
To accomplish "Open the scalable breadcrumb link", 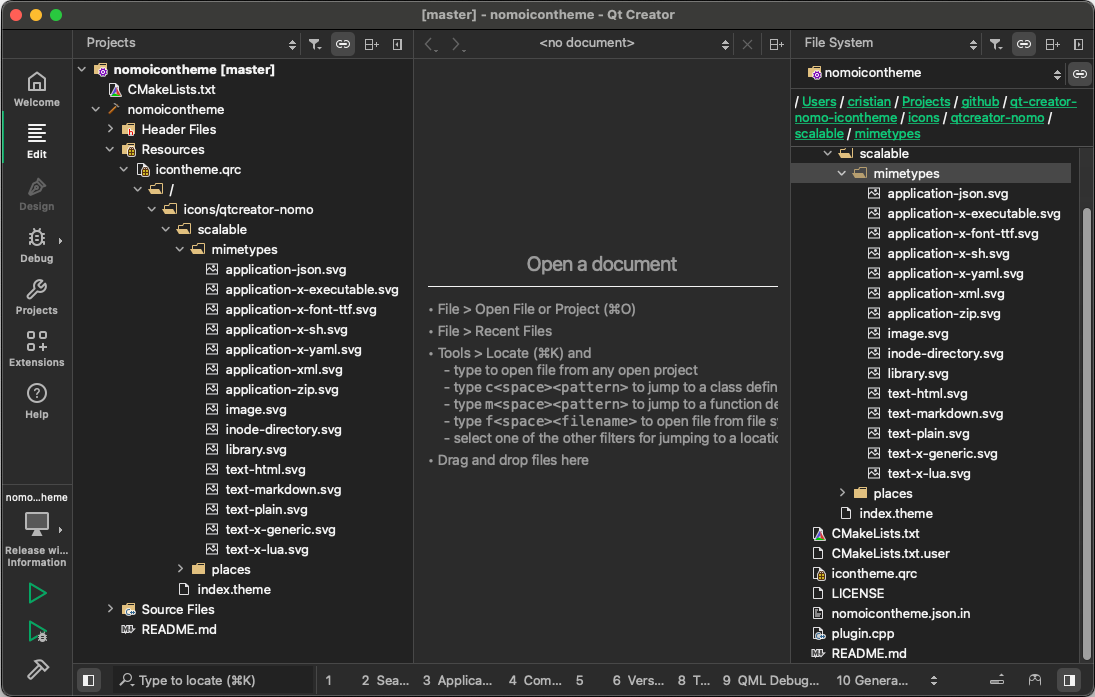I will pos(819,133).
